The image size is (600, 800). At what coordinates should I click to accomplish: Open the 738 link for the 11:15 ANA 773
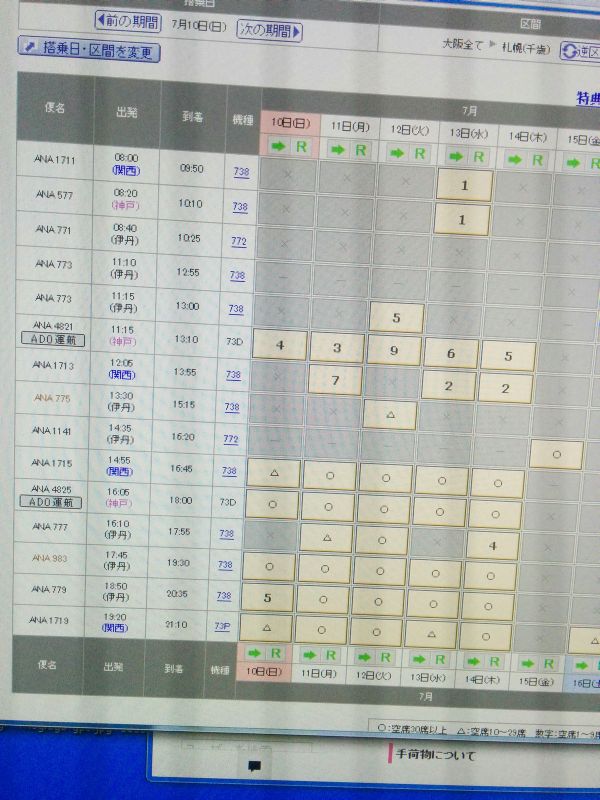[x=236, y=309]
